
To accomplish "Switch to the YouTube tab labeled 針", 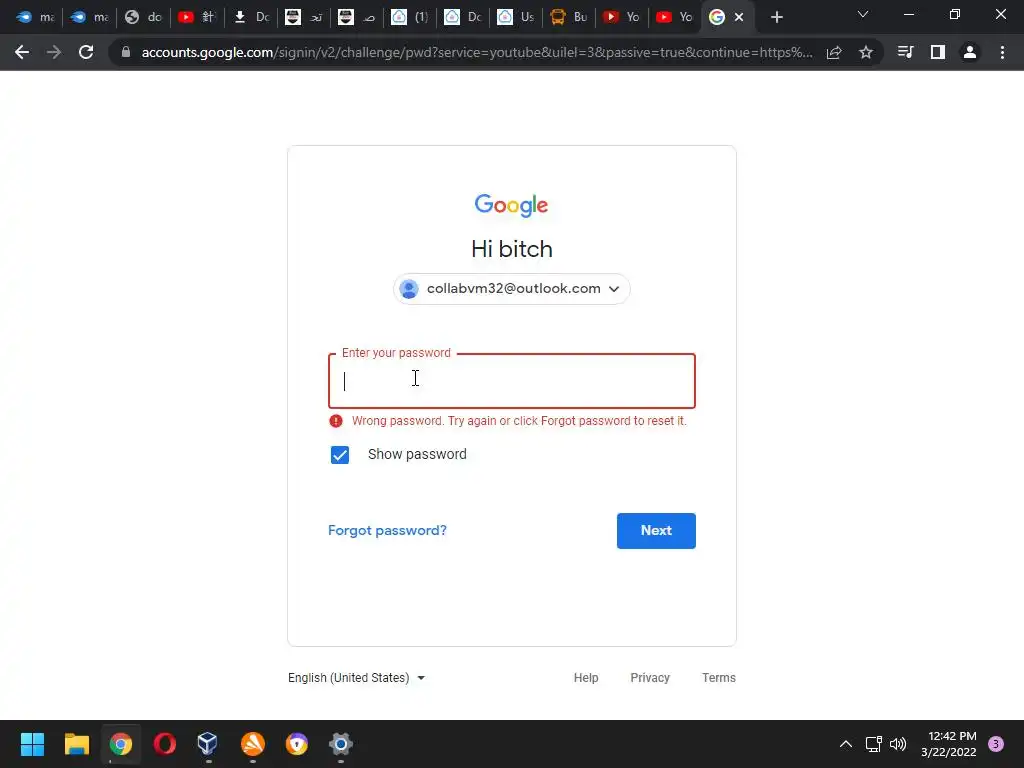I will pyautogui.click(x=197, y=17).
